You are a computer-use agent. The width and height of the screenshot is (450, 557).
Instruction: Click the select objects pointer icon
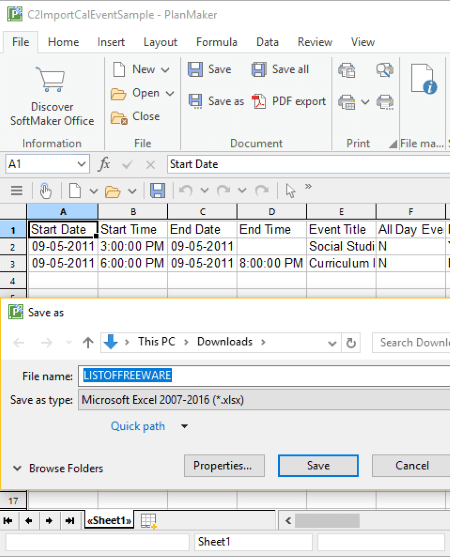tap(290, 191)
